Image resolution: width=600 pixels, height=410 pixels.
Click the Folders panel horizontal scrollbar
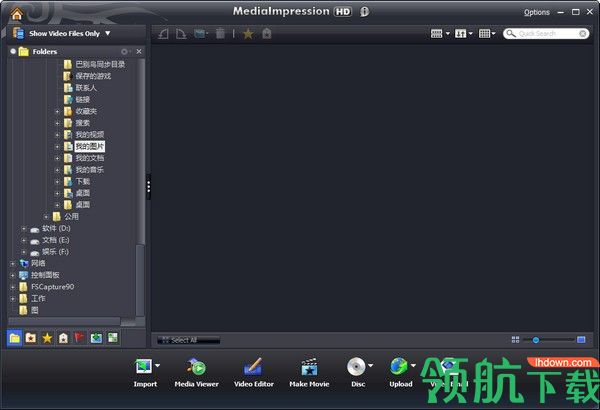click(x=72, y=322)
